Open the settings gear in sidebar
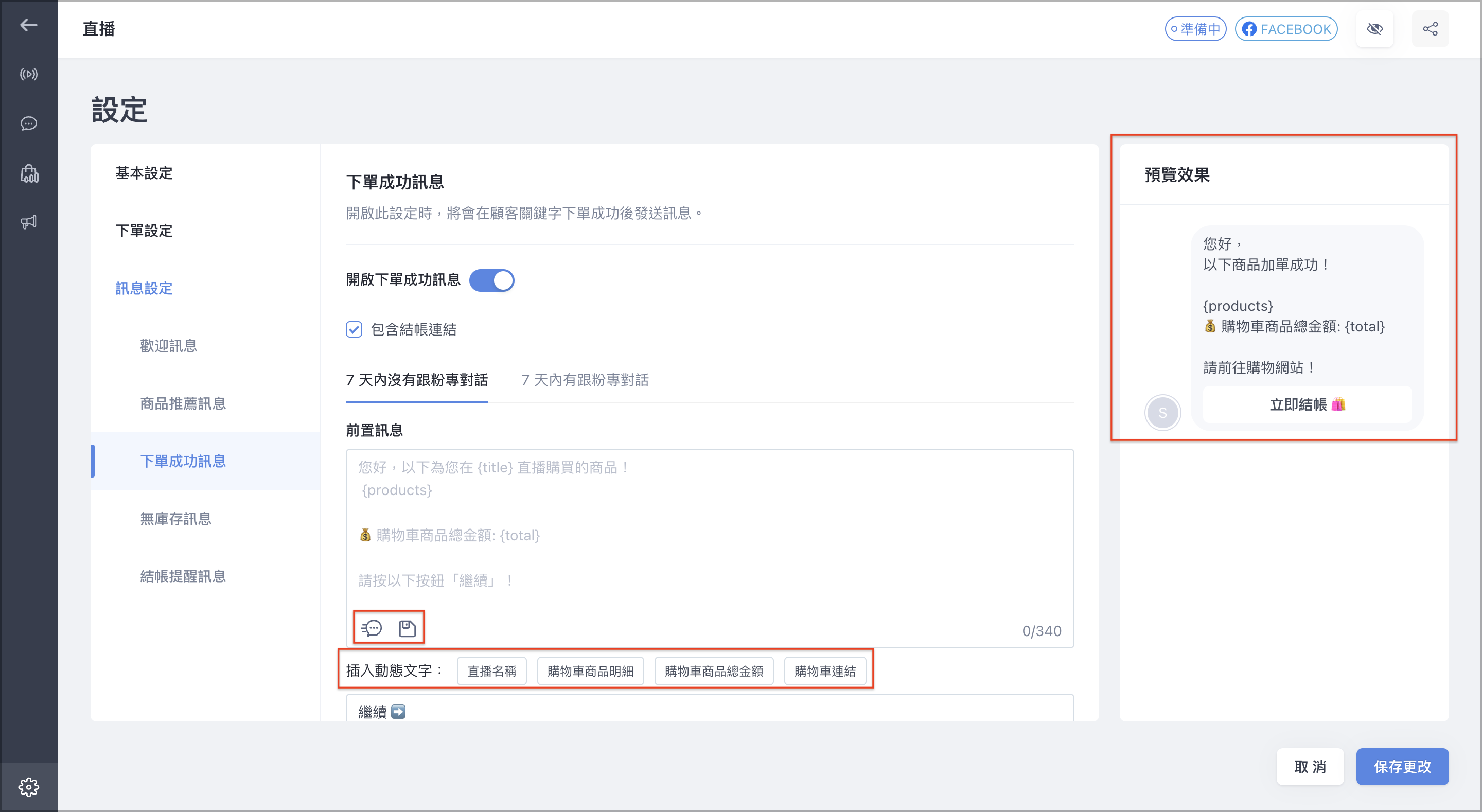This screenshot has height=812, width=1482. (x=29, y=787)
